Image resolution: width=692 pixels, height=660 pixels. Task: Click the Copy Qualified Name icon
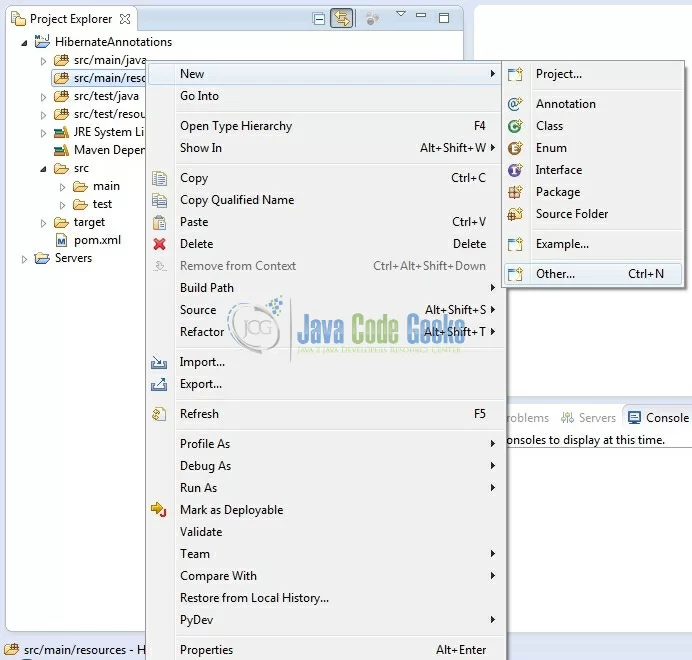[x=159, y=200]
